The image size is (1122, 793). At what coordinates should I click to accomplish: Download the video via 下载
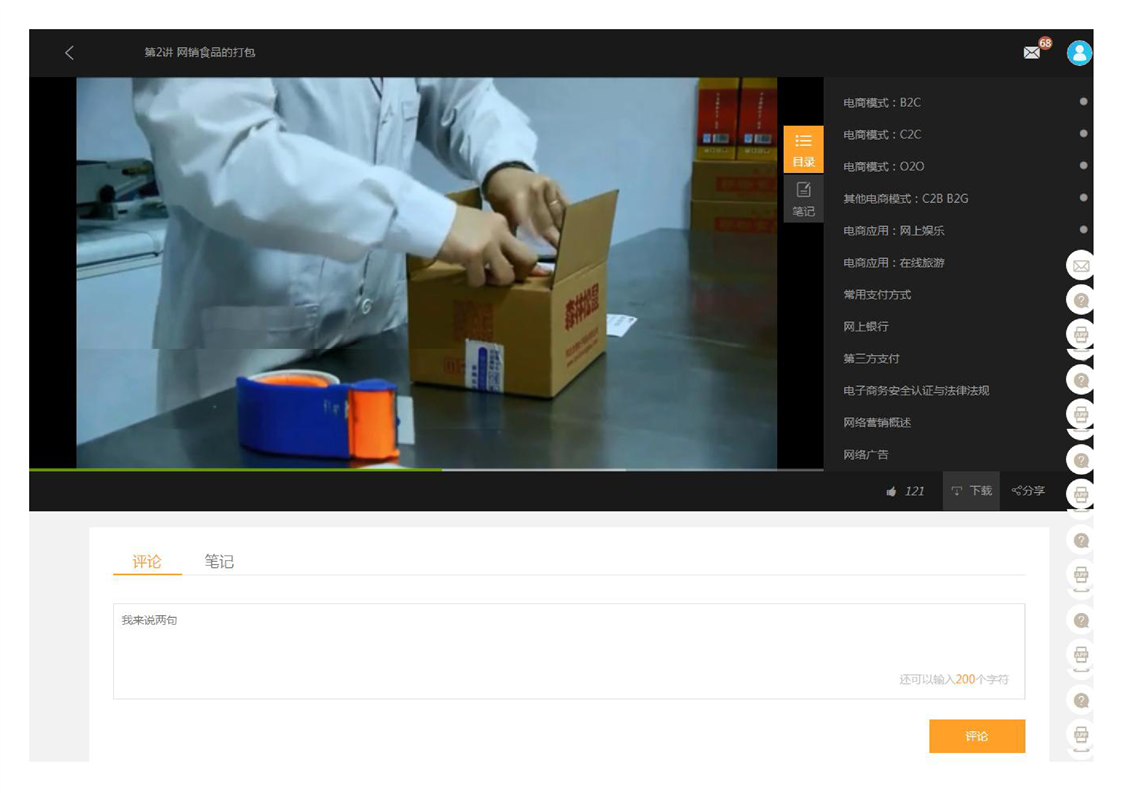pos(971,491)
